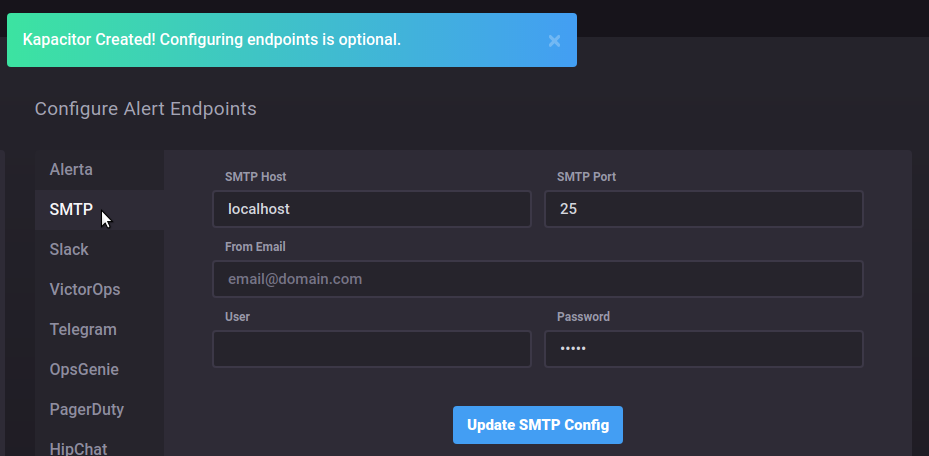The image size is (929, 456).
Task: Click the Password input field
Action: click(x=703, y=350)
